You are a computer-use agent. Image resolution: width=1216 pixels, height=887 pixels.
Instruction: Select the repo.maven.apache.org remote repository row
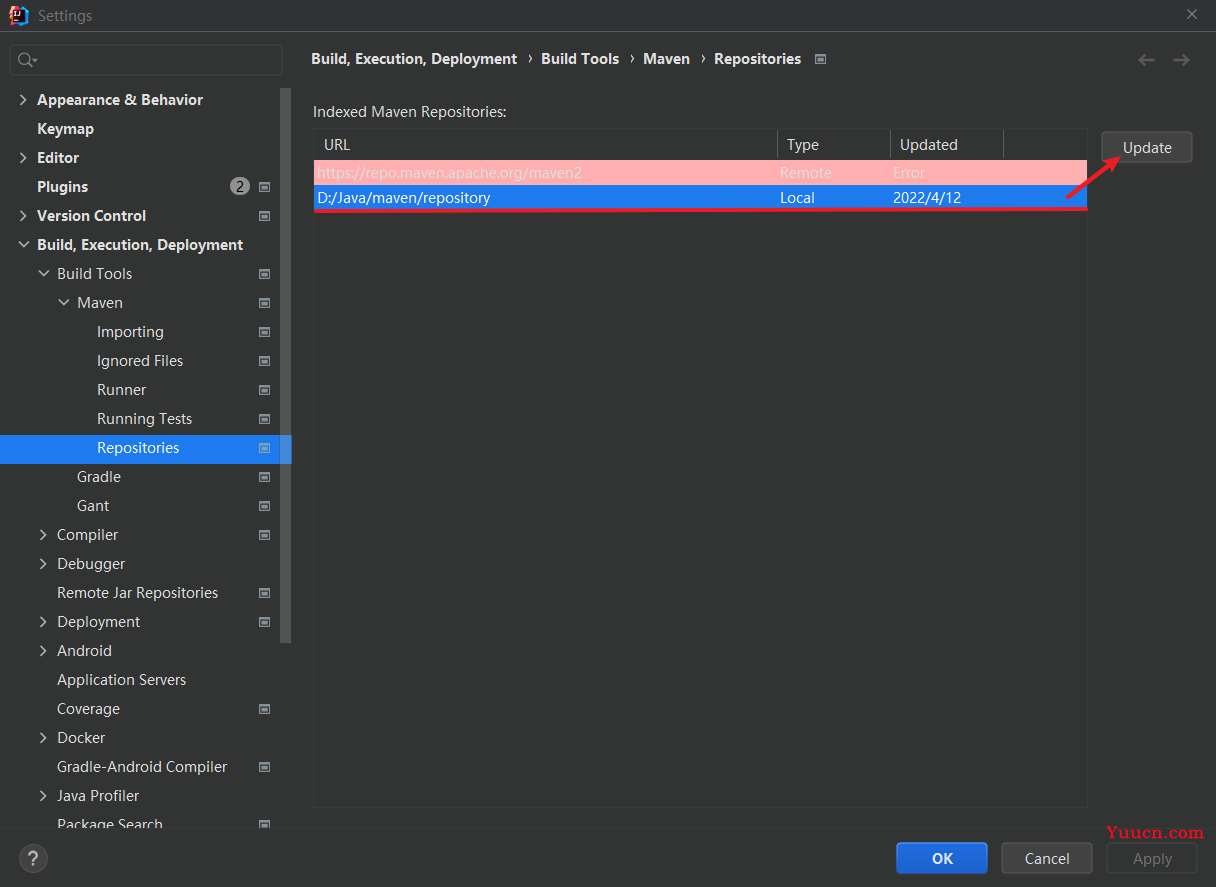tap(700, 173)
